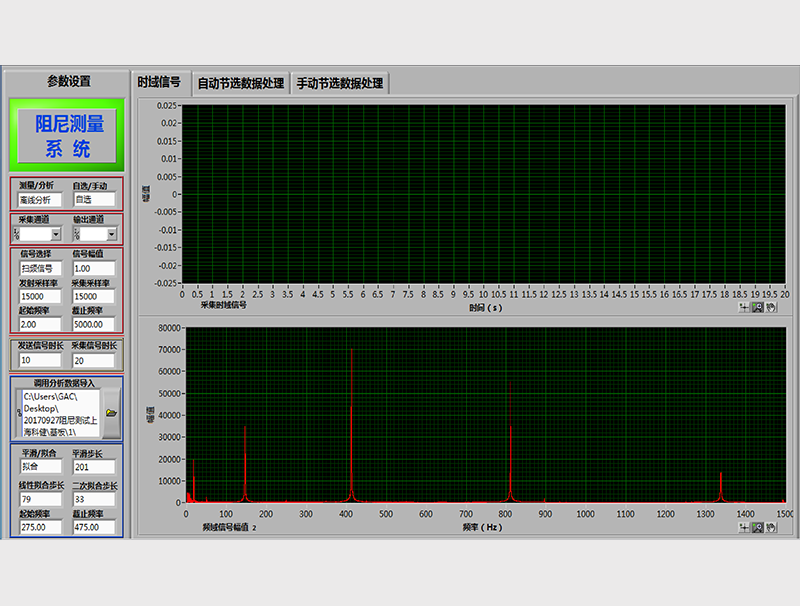Click the 调用分析数据导入 section label
The height and width of the screenshot is (606, 800).
click(64, 383)
